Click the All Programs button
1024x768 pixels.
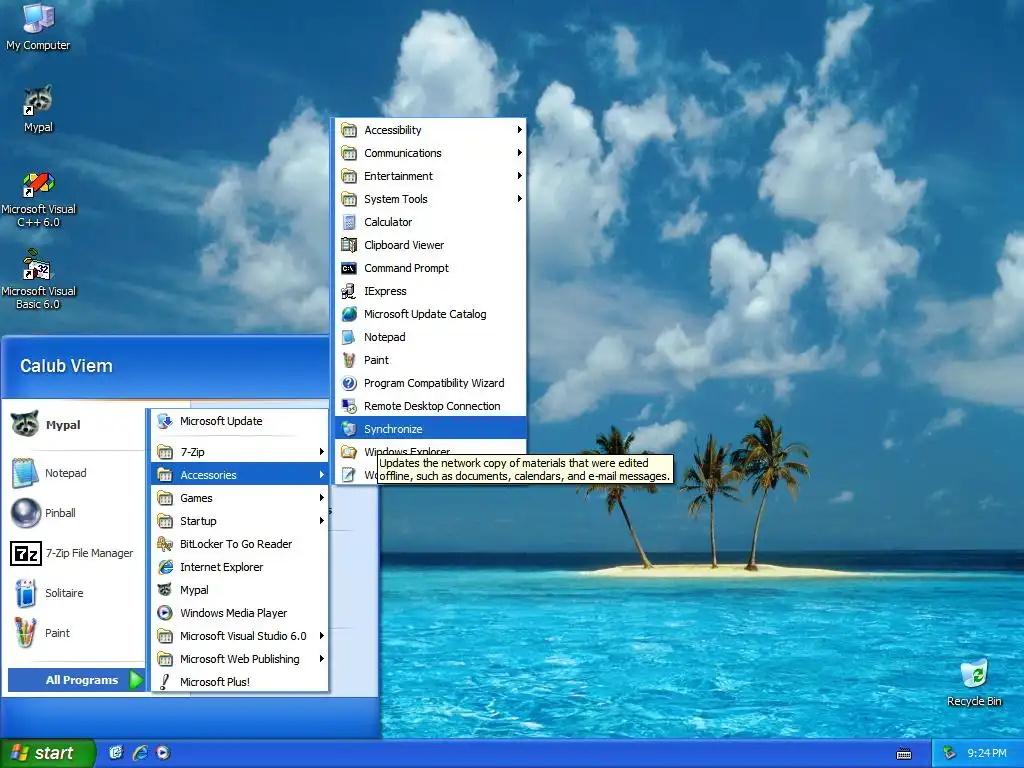[76, 680]
